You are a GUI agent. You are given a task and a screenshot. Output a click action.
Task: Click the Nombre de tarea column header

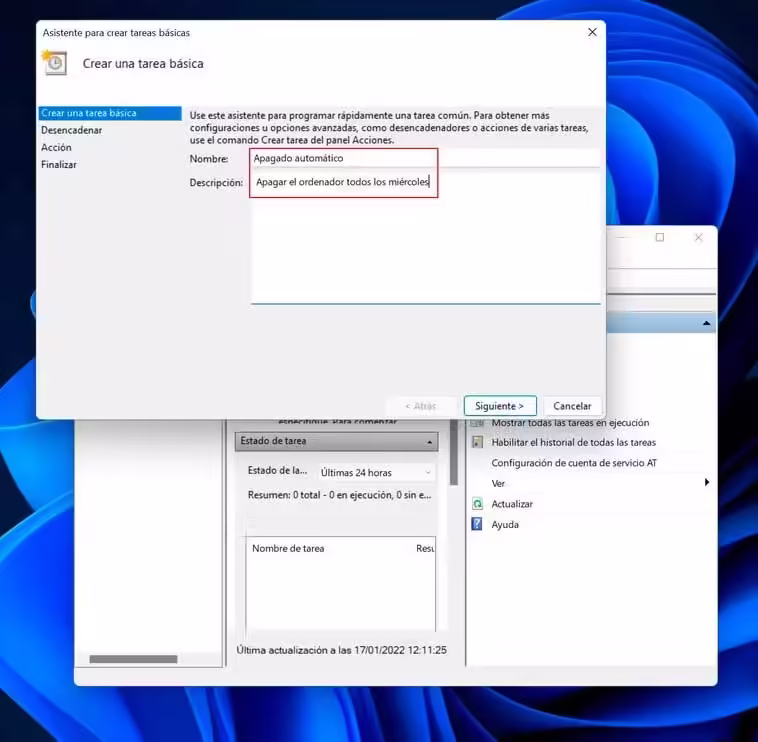point(288,548)
